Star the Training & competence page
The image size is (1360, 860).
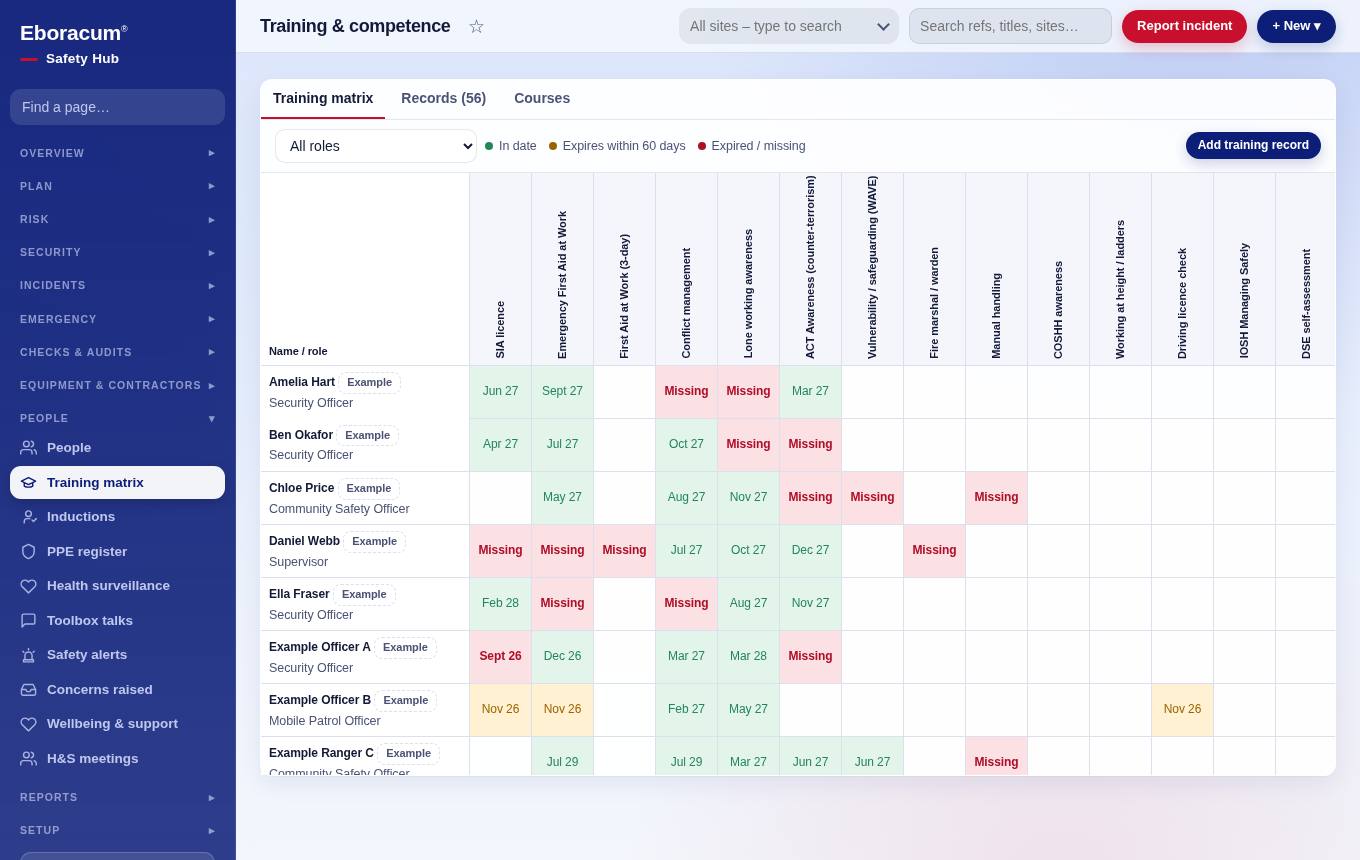tap(476, 26)
